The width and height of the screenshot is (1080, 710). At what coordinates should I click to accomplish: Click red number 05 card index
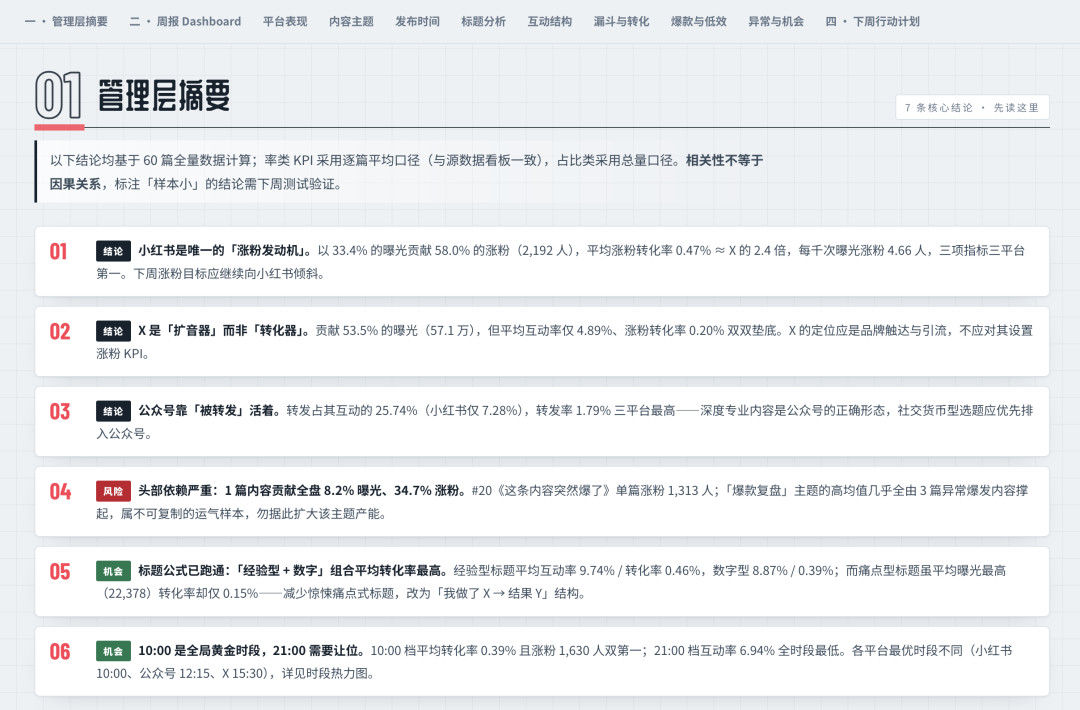tap(60, 571)
